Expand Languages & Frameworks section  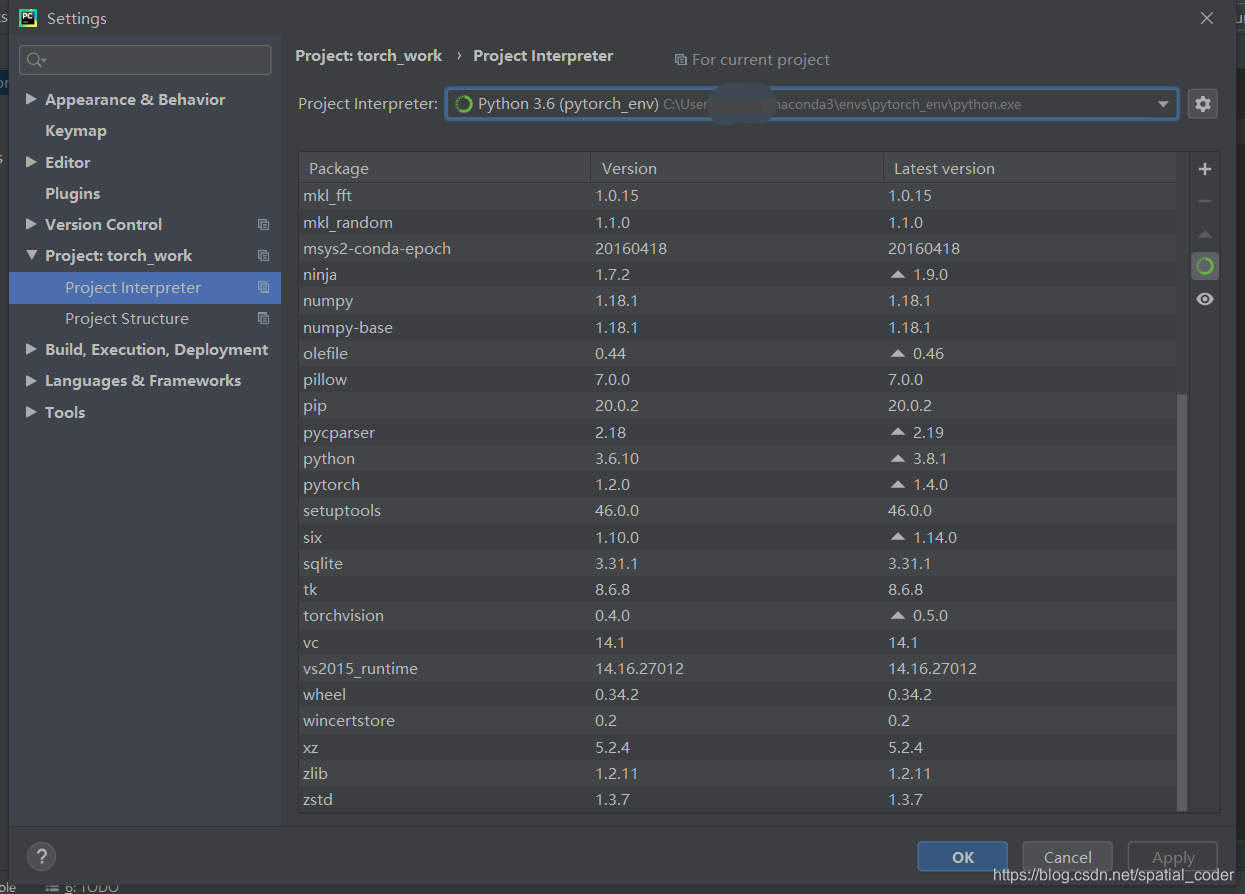tap(31, 380)
